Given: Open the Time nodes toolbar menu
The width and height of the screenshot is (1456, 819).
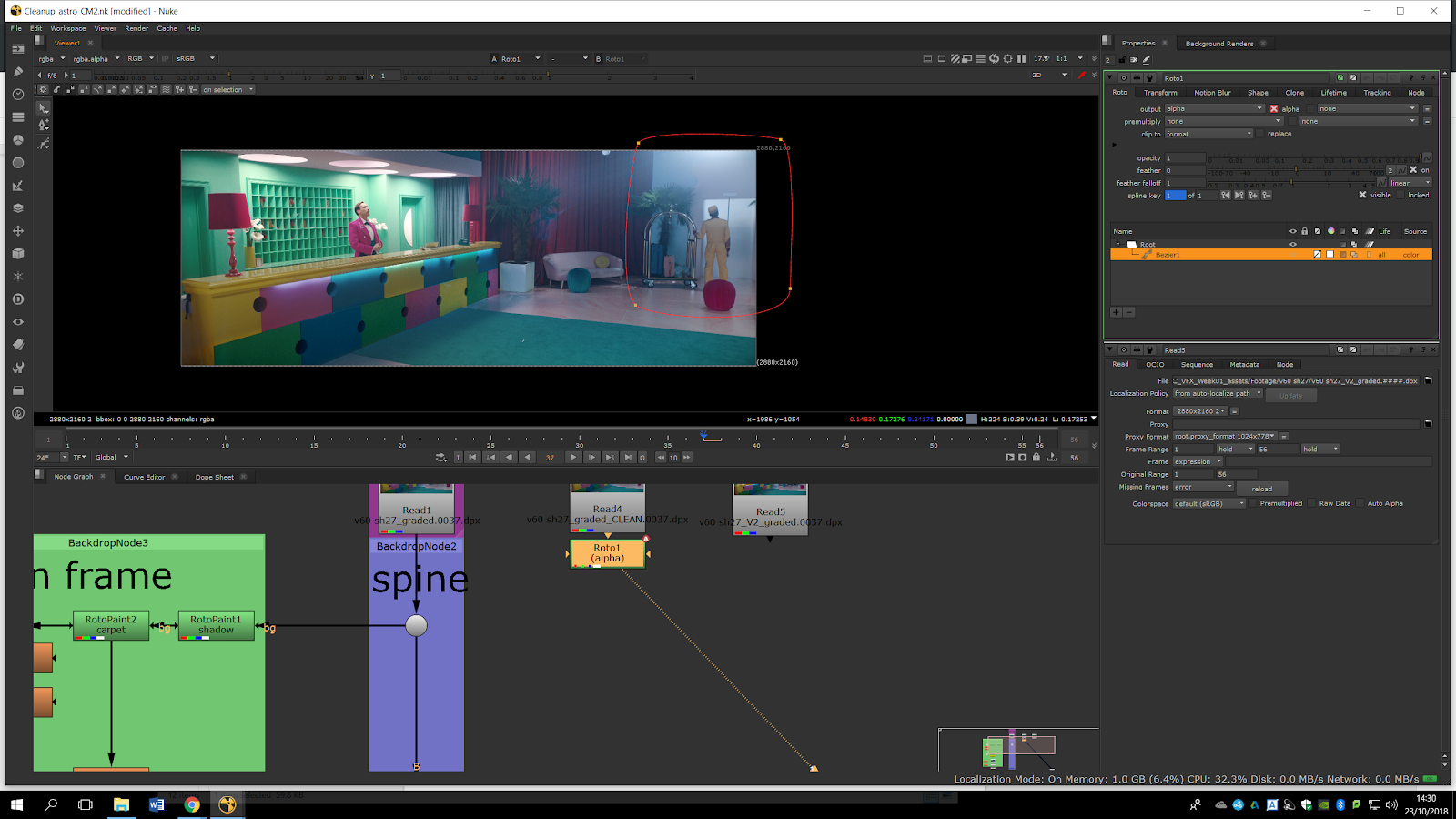Looking at the screenshot, I should click(x=18, y=95).
